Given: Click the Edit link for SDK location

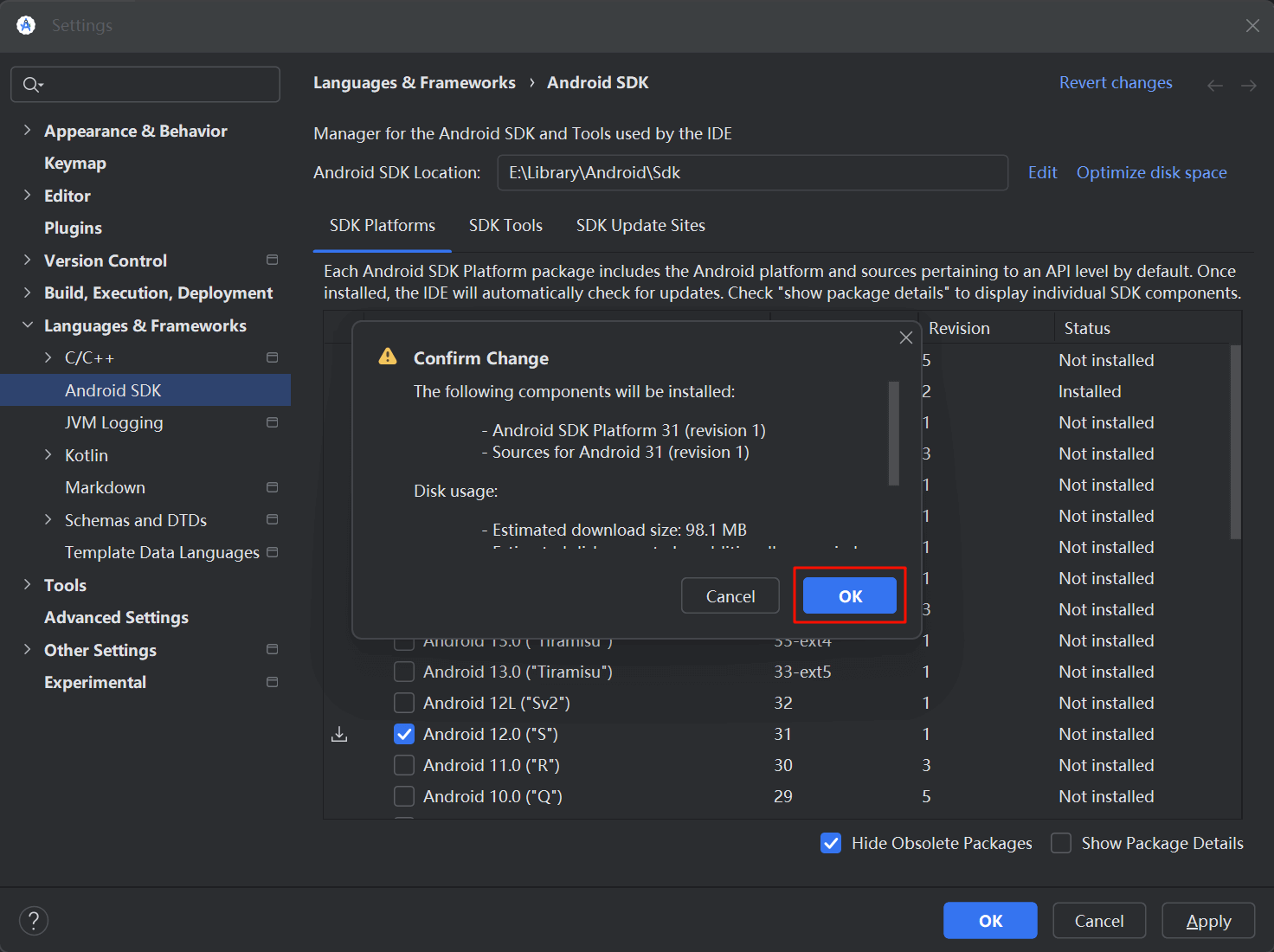Looking at the screenshot, I should coord(1042,173).
